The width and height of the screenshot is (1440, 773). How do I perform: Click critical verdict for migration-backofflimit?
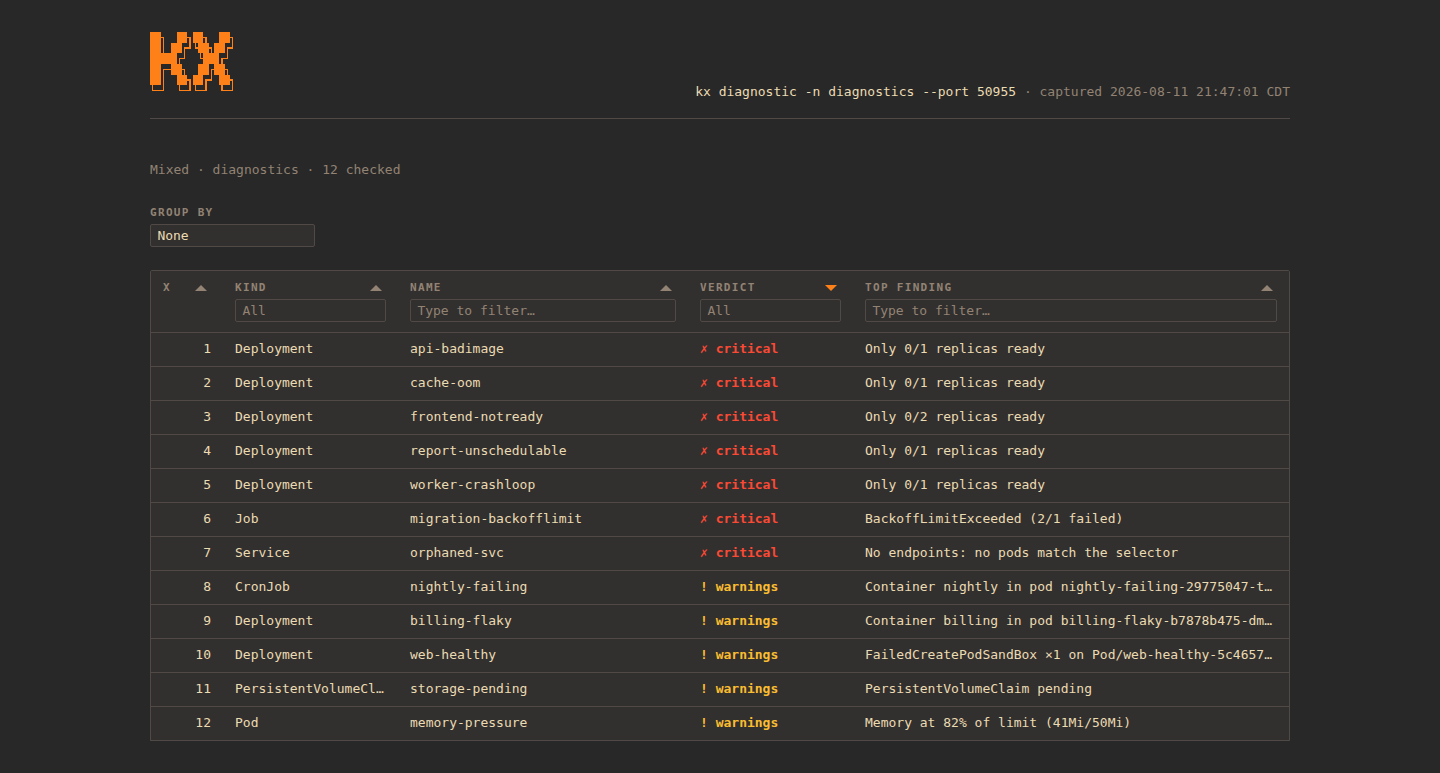pyautogui.click(x=739, y=519)
